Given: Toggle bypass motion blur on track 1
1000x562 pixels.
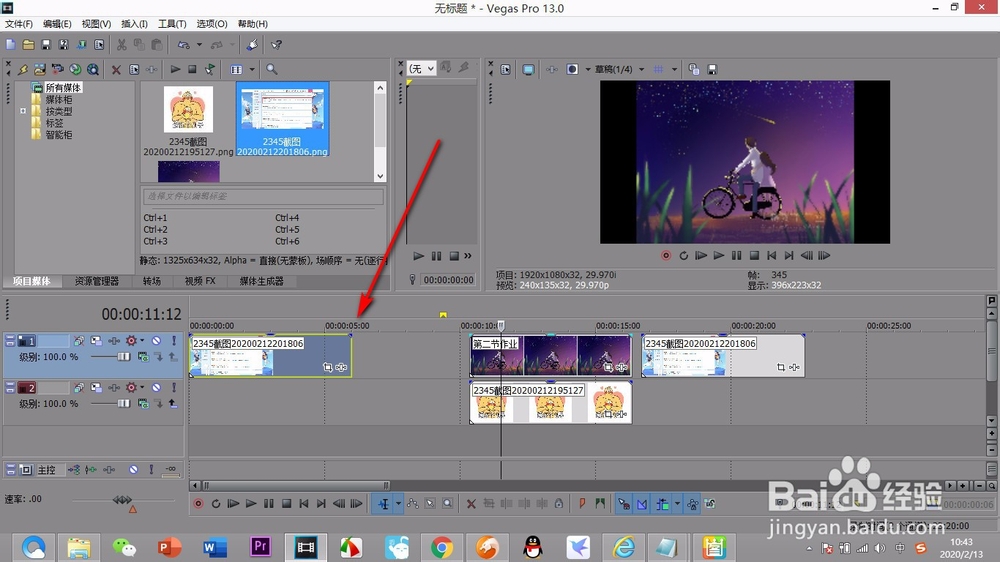Looking at the screenshot, I should 78,341.
